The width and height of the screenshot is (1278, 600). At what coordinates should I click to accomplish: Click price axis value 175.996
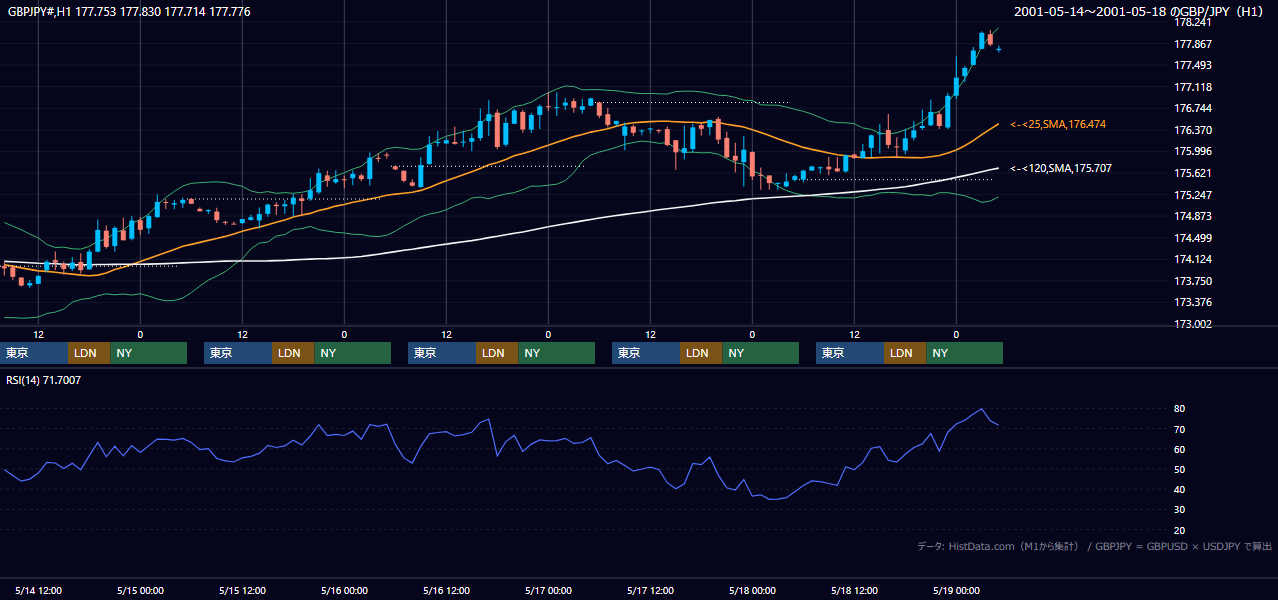click(1193, 152)
